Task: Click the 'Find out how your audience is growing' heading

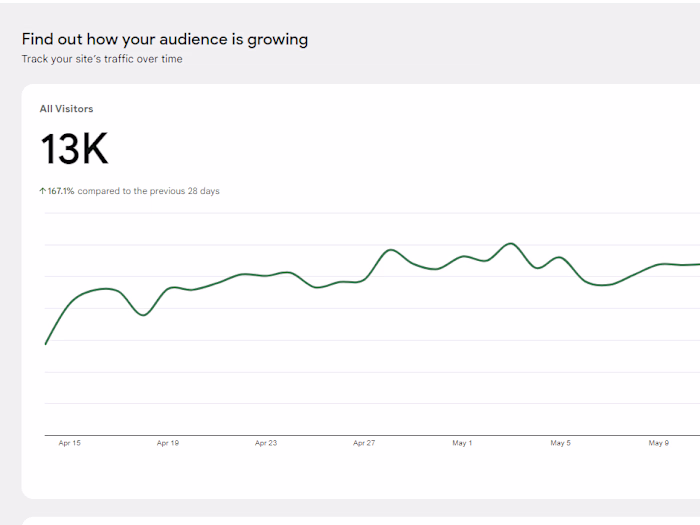Action: coord(165,39)
